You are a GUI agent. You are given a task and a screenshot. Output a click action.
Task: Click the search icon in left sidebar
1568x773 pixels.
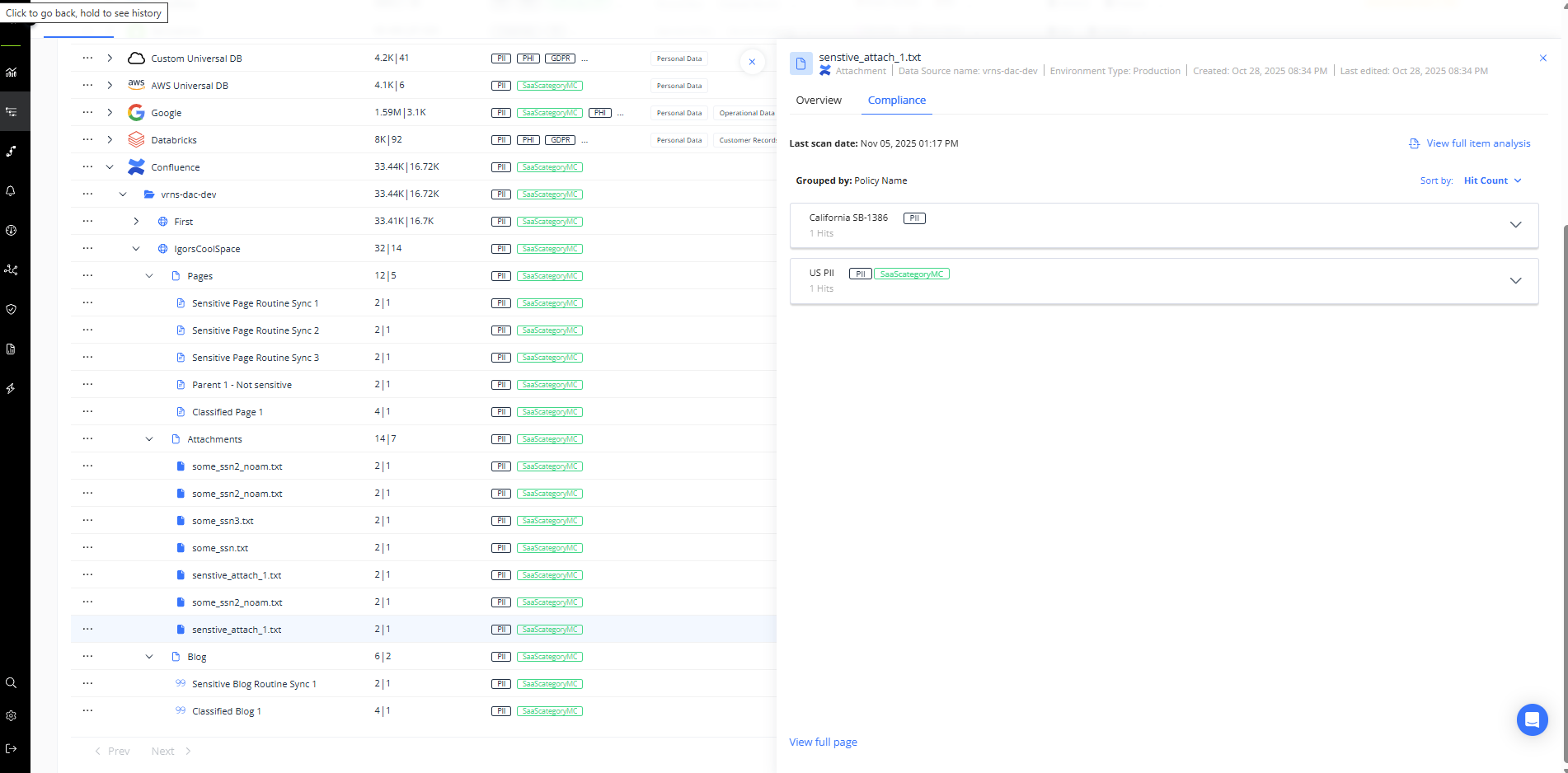12,682
